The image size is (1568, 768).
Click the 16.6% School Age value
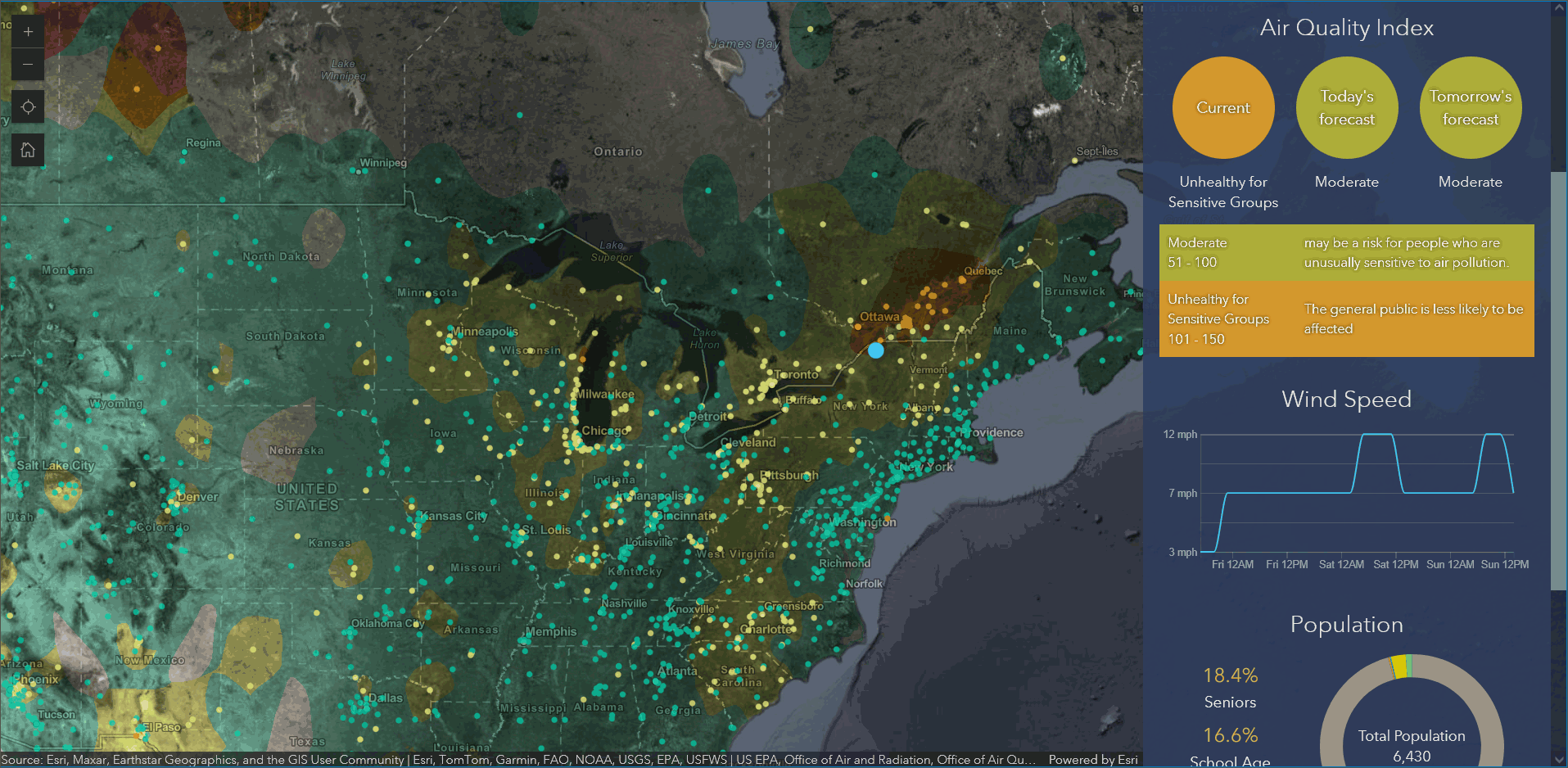coord(1230,735)
